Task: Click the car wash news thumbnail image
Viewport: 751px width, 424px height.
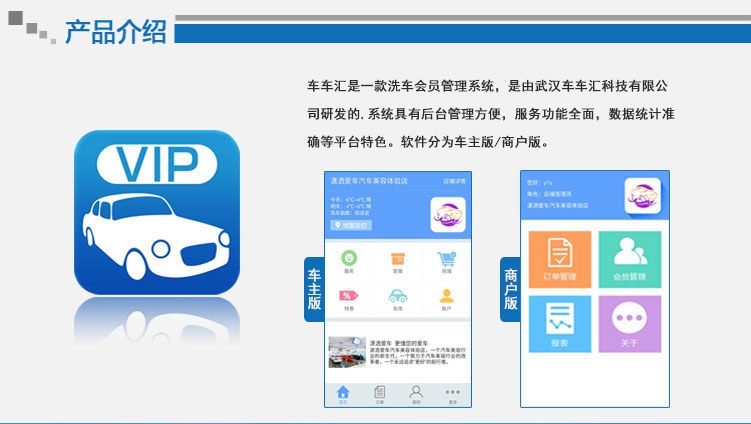Action: click(347, 352)
